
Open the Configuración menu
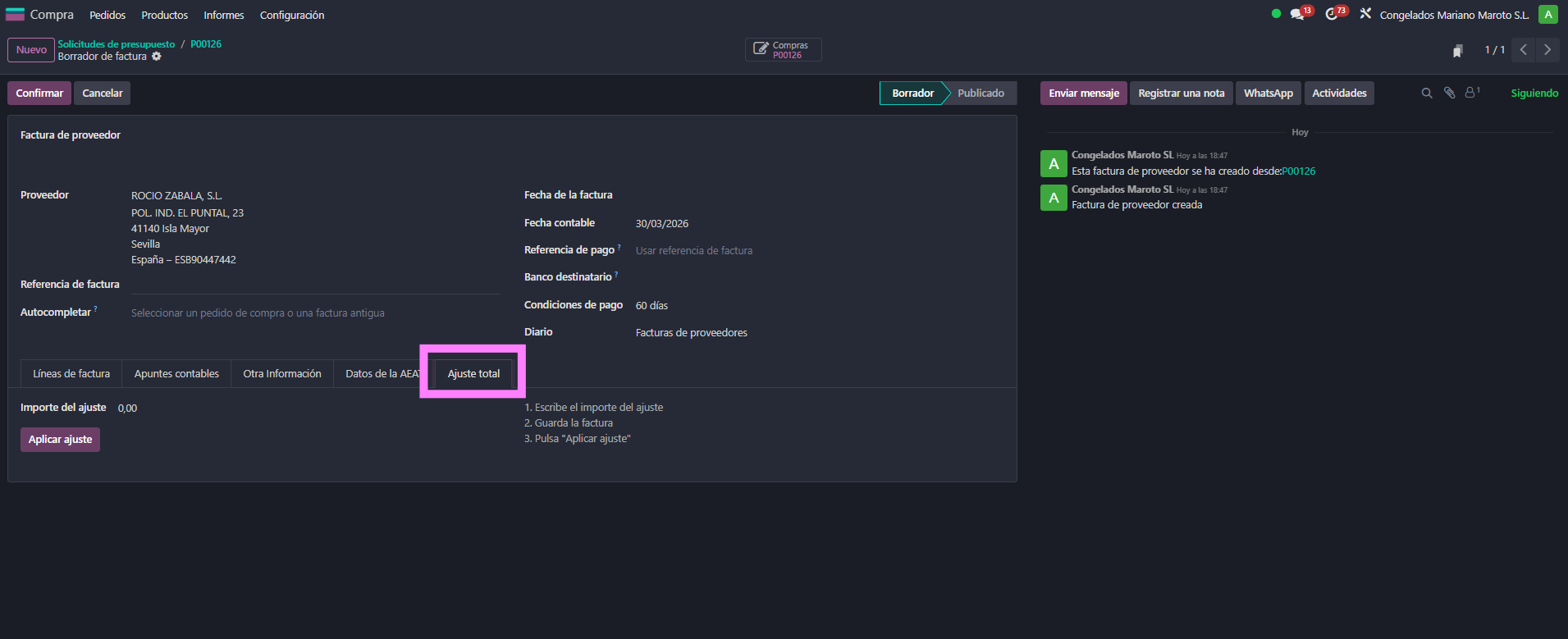(291, 16)
